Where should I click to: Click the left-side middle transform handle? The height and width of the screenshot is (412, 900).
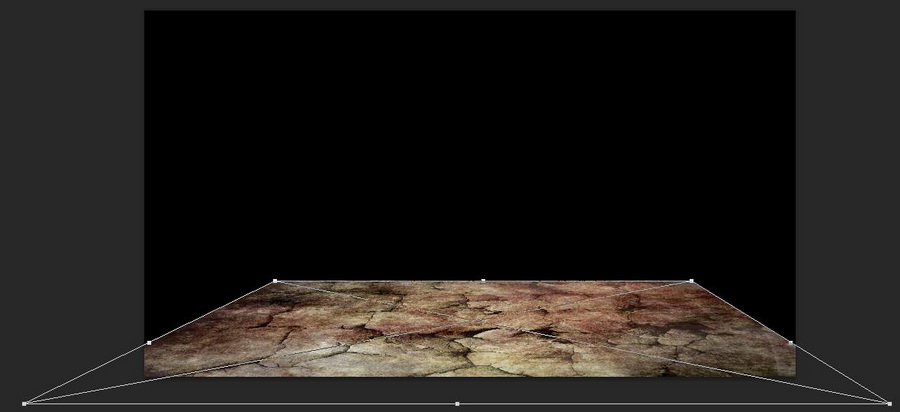149,343
